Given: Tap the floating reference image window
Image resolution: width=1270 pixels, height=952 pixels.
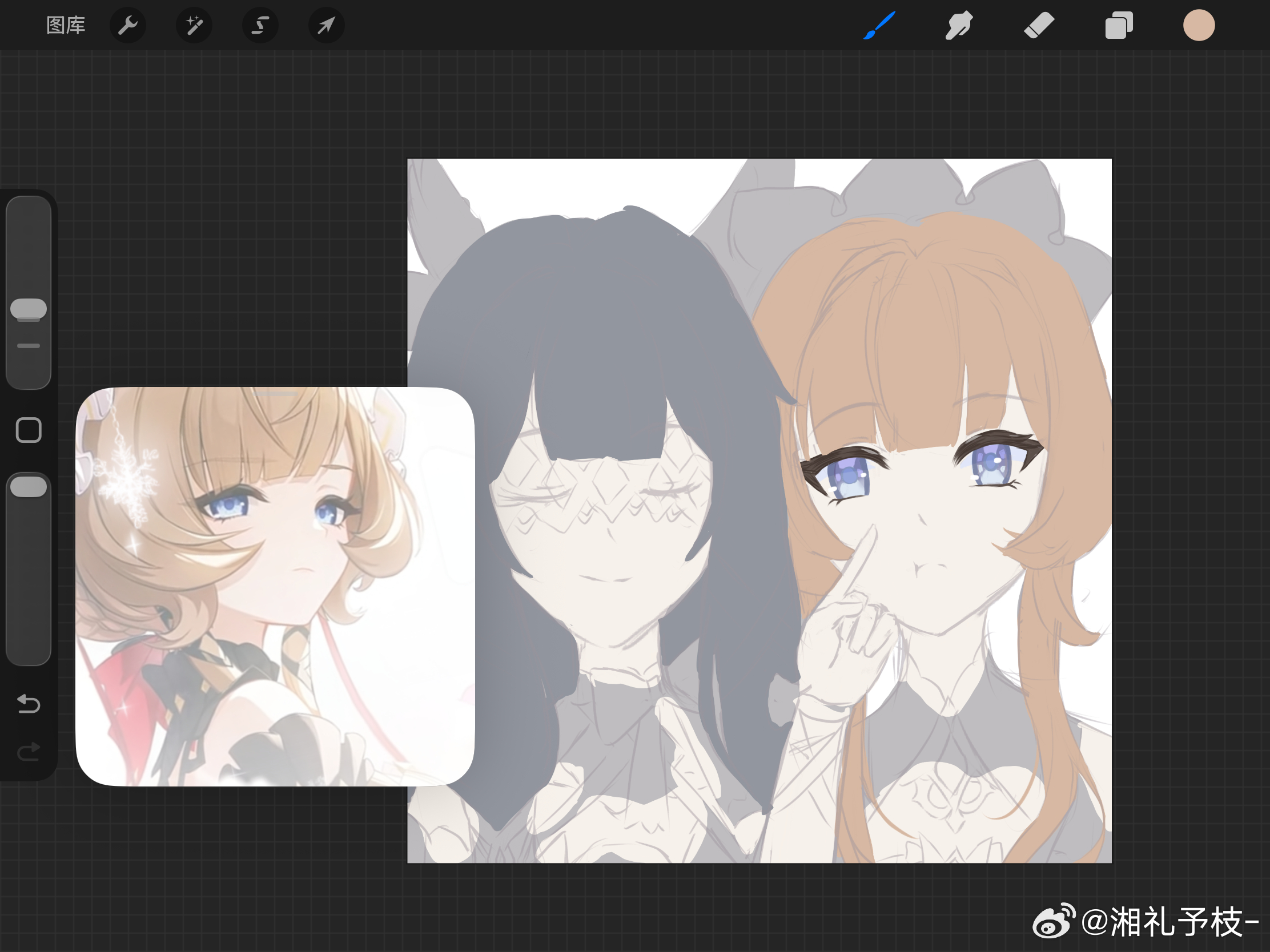Looking at the screenshot, I should pyautogui.click(x=275, y=587).
